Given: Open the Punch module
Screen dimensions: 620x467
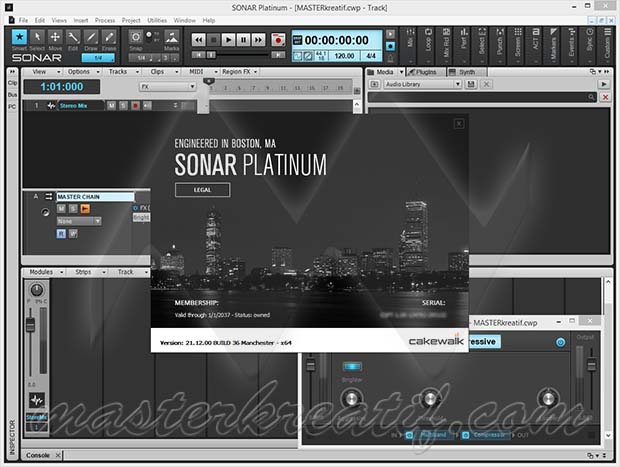Looking at the screenshot, I should coord(500,44).
